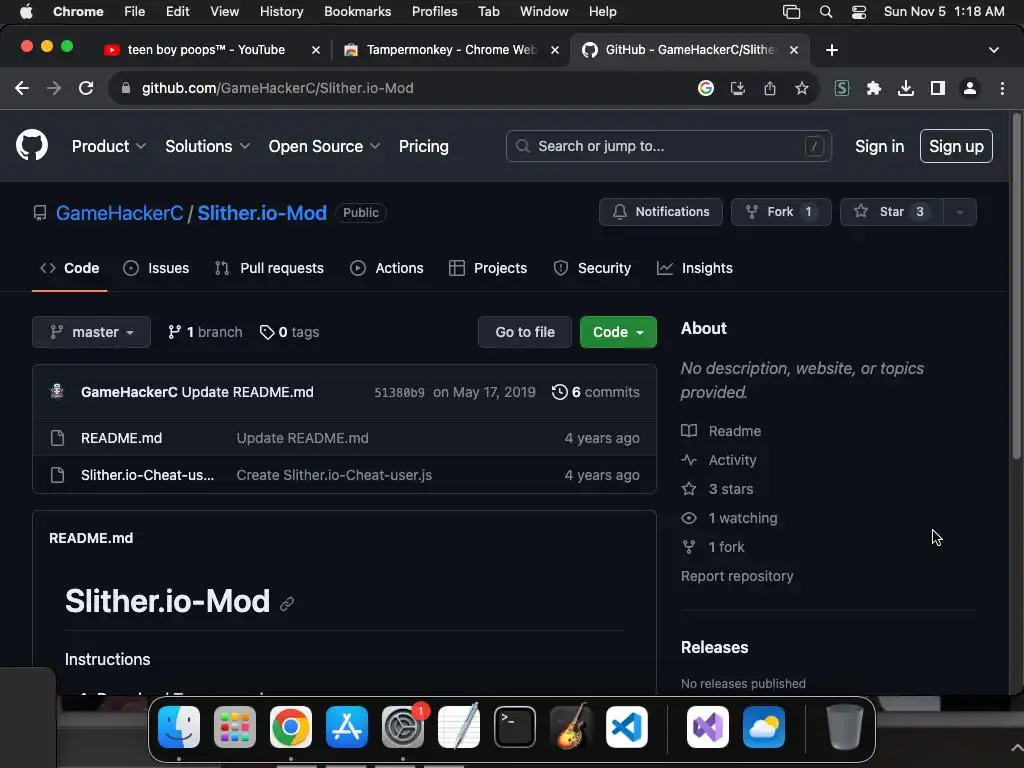Toggle the Chrome side panel icon
Image resolution: width=1024 pixels, height=768 pixels.
(938, 88)
